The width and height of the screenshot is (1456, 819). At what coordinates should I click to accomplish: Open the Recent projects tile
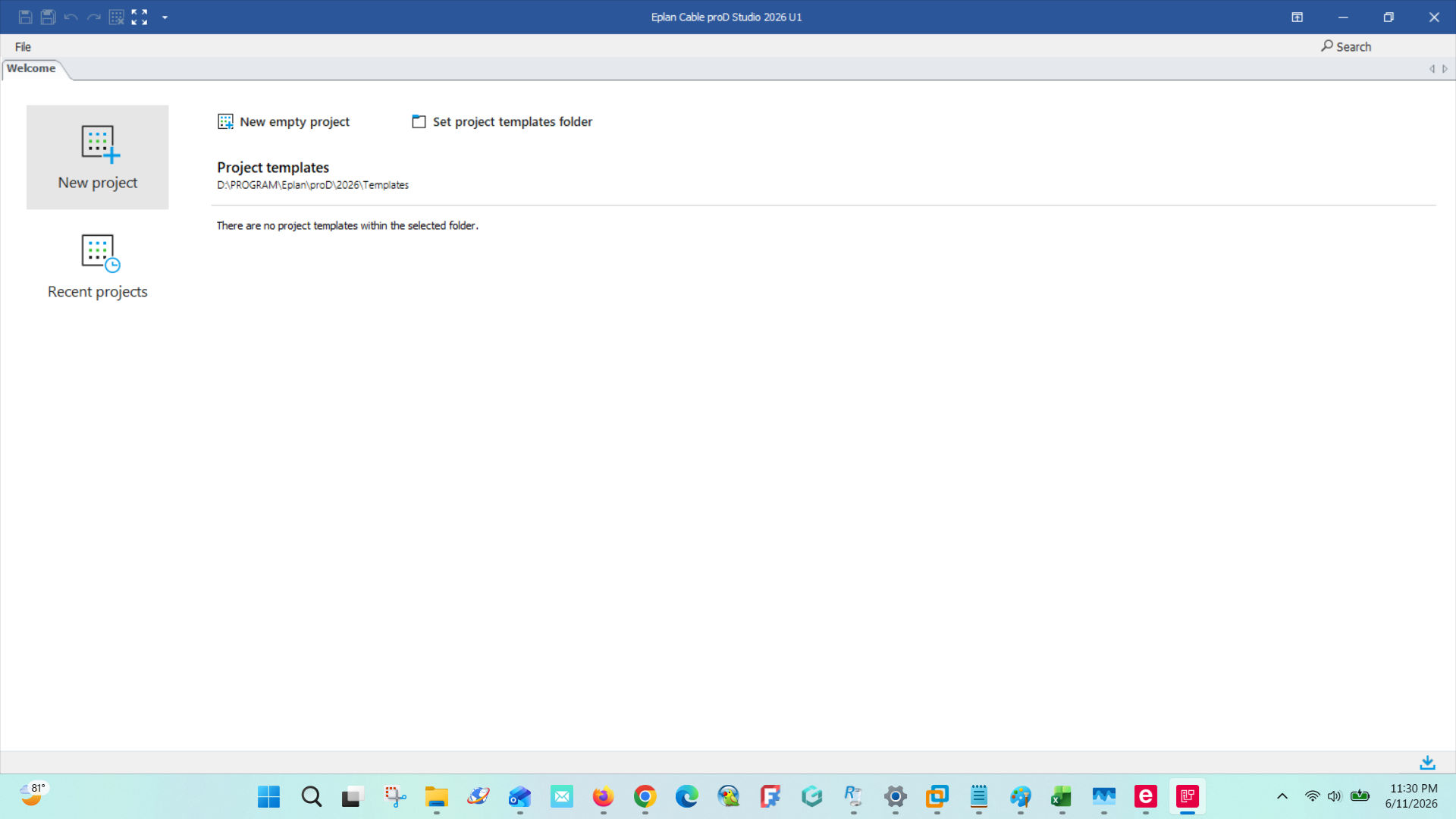97,266
